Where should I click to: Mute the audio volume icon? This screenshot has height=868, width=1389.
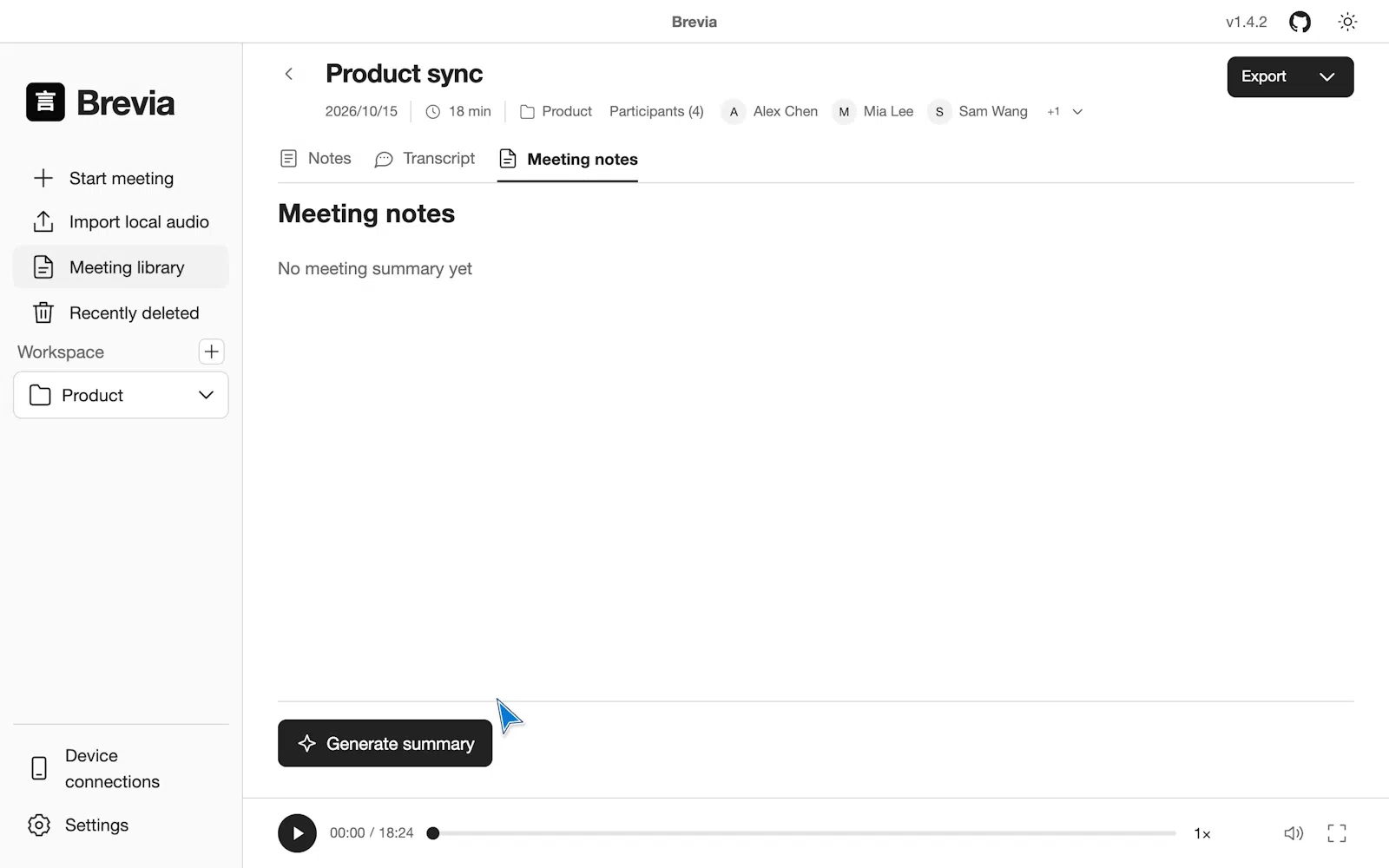1294,833
